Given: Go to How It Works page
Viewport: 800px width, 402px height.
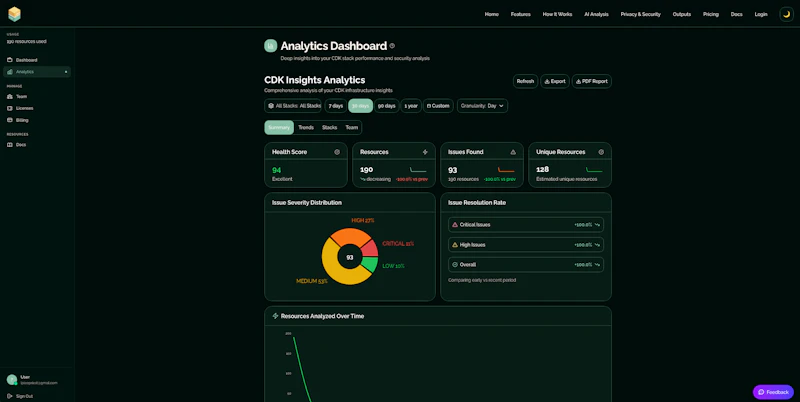Looking at the screenshot, I should pos(557,14).
